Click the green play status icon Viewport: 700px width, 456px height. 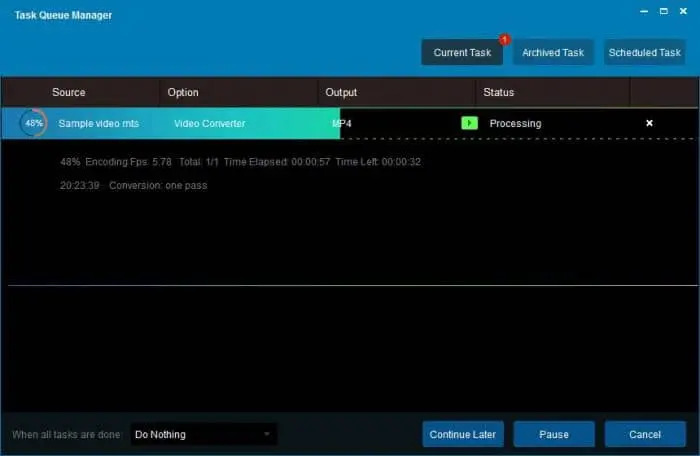tap(469, 123)
